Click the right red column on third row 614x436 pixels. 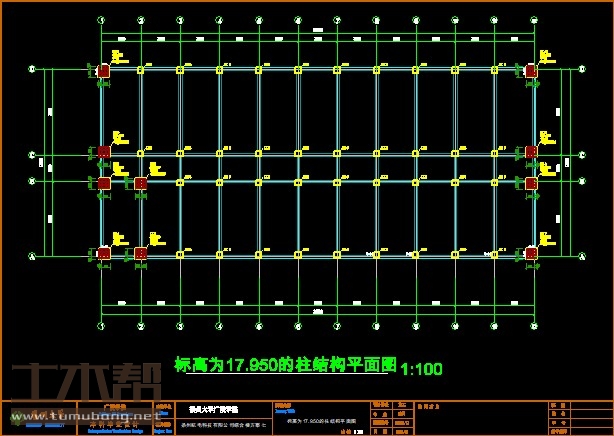tap(531, 183)
